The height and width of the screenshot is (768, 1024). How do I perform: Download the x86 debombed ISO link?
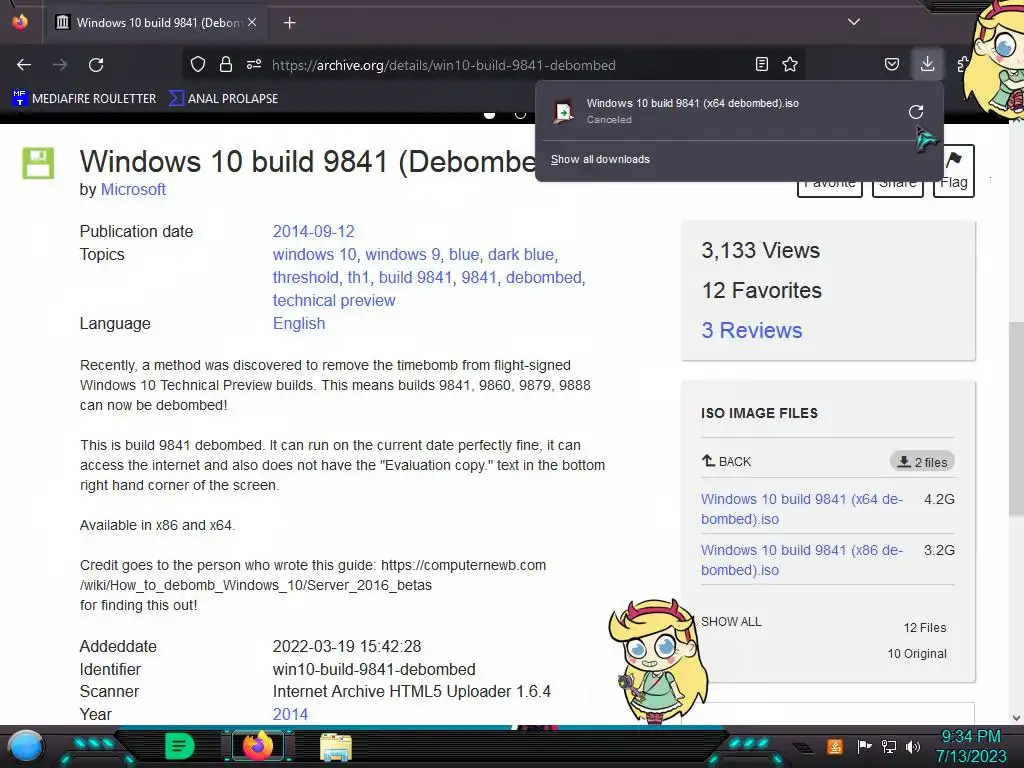(x=802, y=560)
